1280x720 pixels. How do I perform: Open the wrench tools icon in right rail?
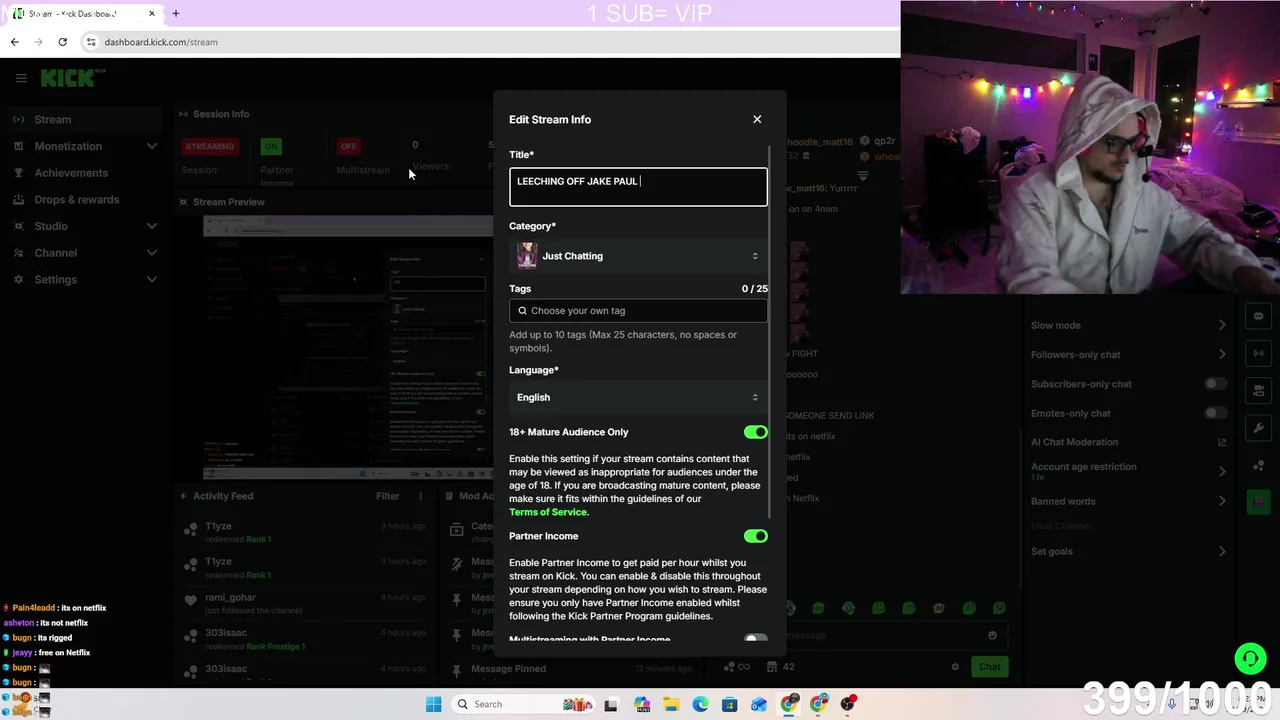(x=1258, y=428)
